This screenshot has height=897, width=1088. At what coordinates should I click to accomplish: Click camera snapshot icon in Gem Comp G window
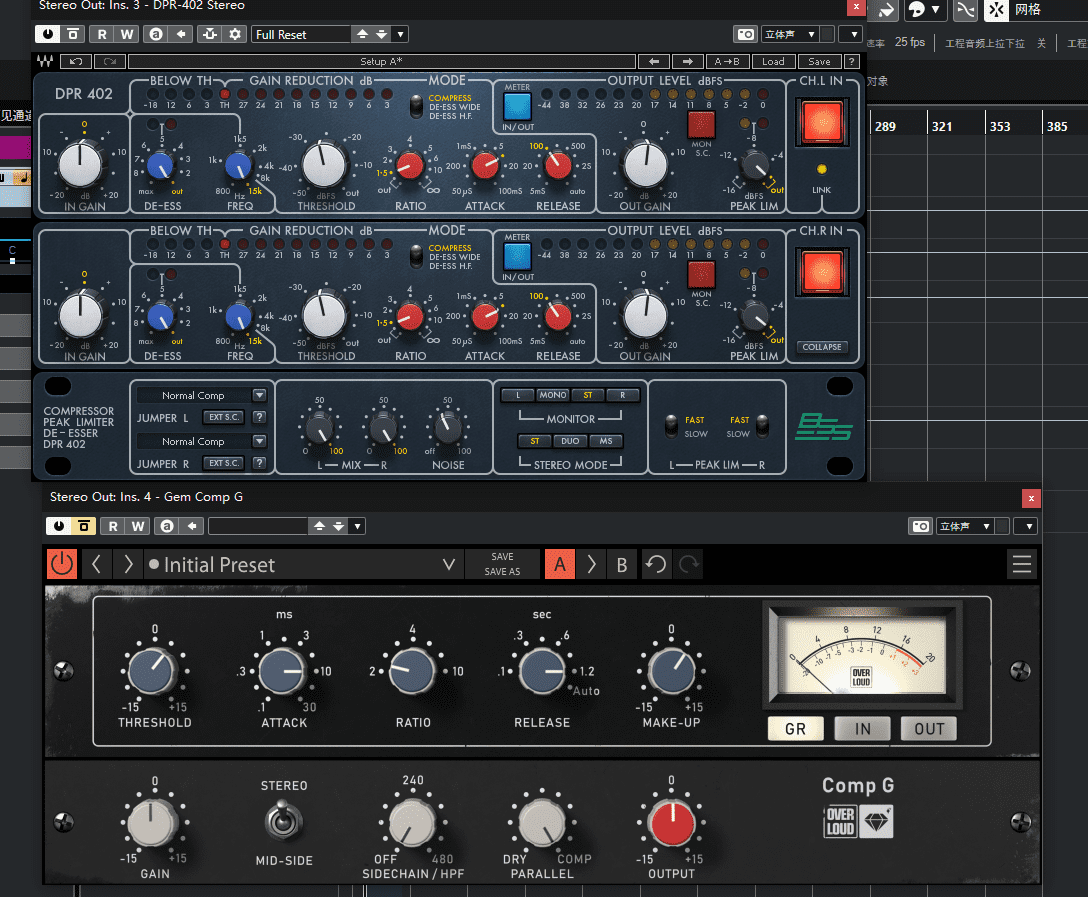(920, 526)
